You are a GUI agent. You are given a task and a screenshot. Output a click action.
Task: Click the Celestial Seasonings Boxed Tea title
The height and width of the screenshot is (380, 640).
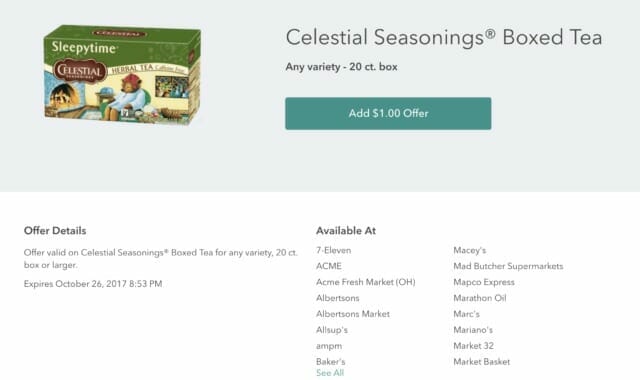pos(444,38)
